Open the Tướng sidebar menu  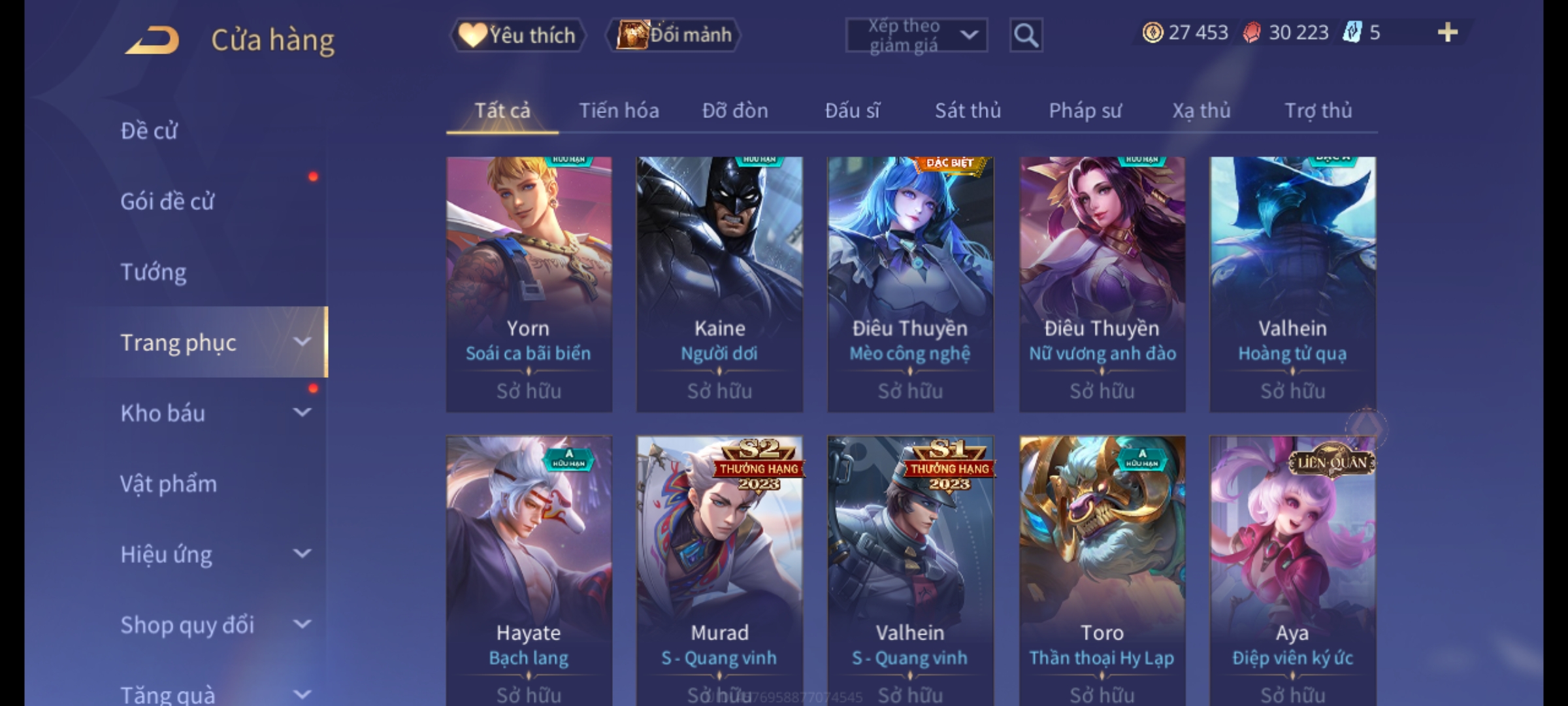[x=154, y=272]
